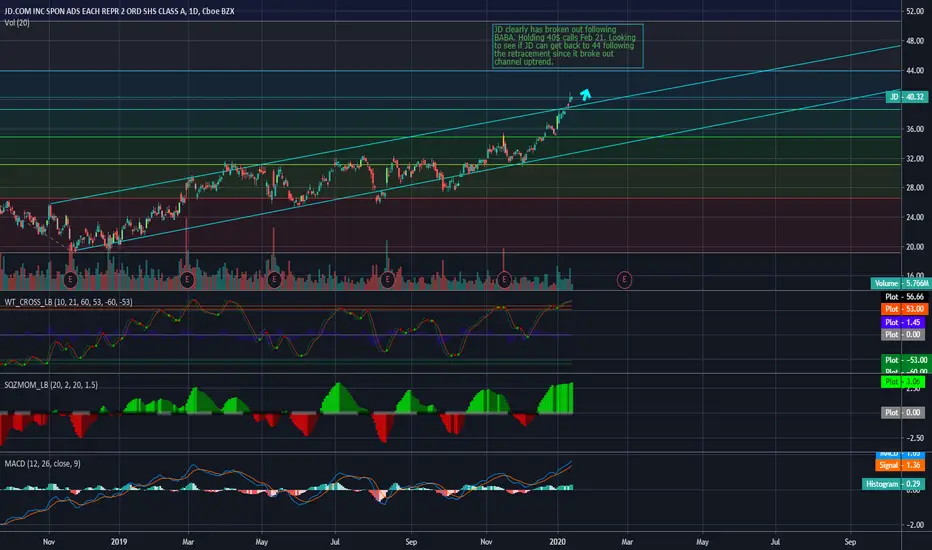Click the black Plot 56.66 value label
The image size is (932, 550).
(x=903, y=297)
